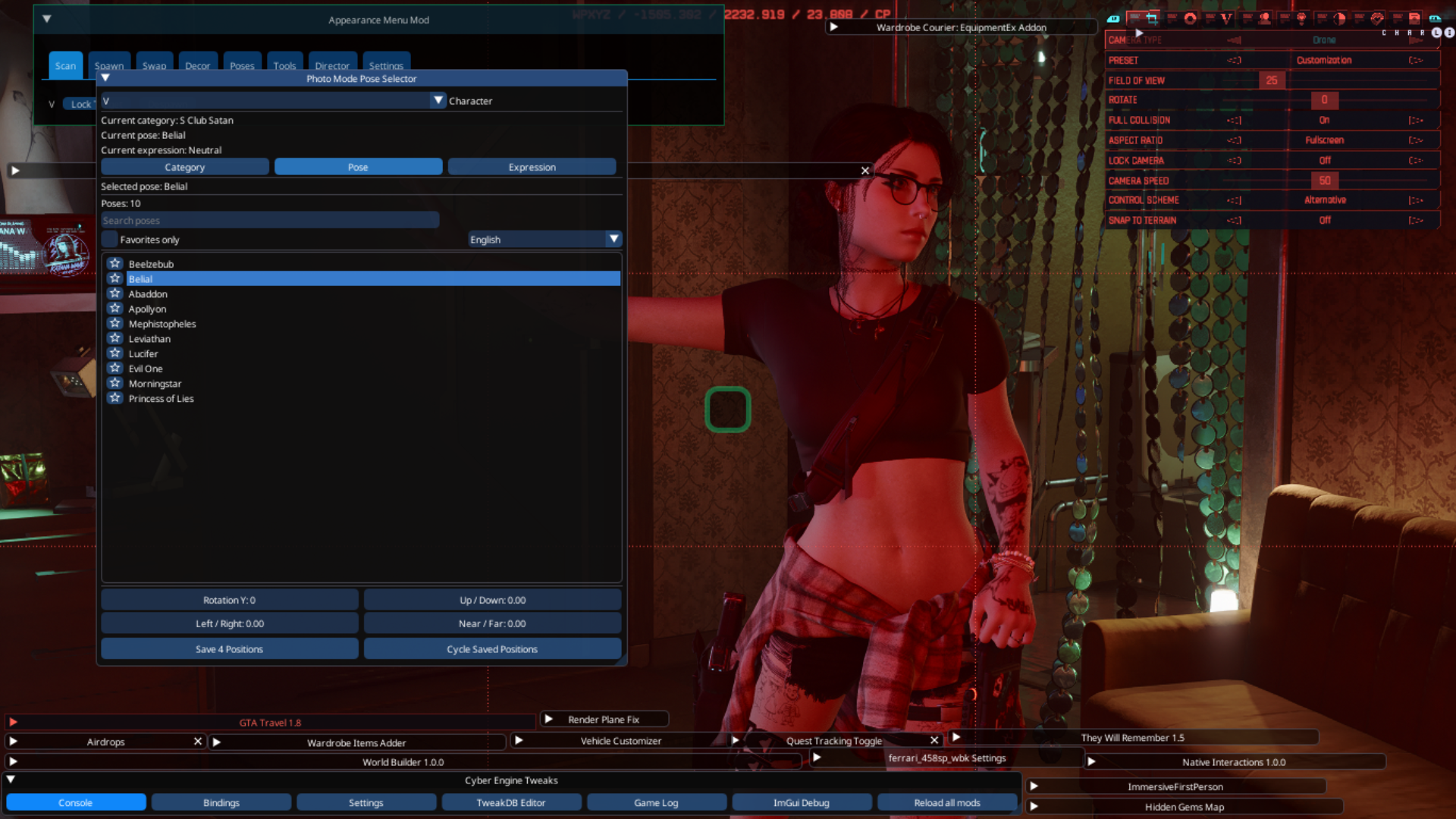Open the Spawn tab
The image size is (1456, 819).
[x=109, y=65]
